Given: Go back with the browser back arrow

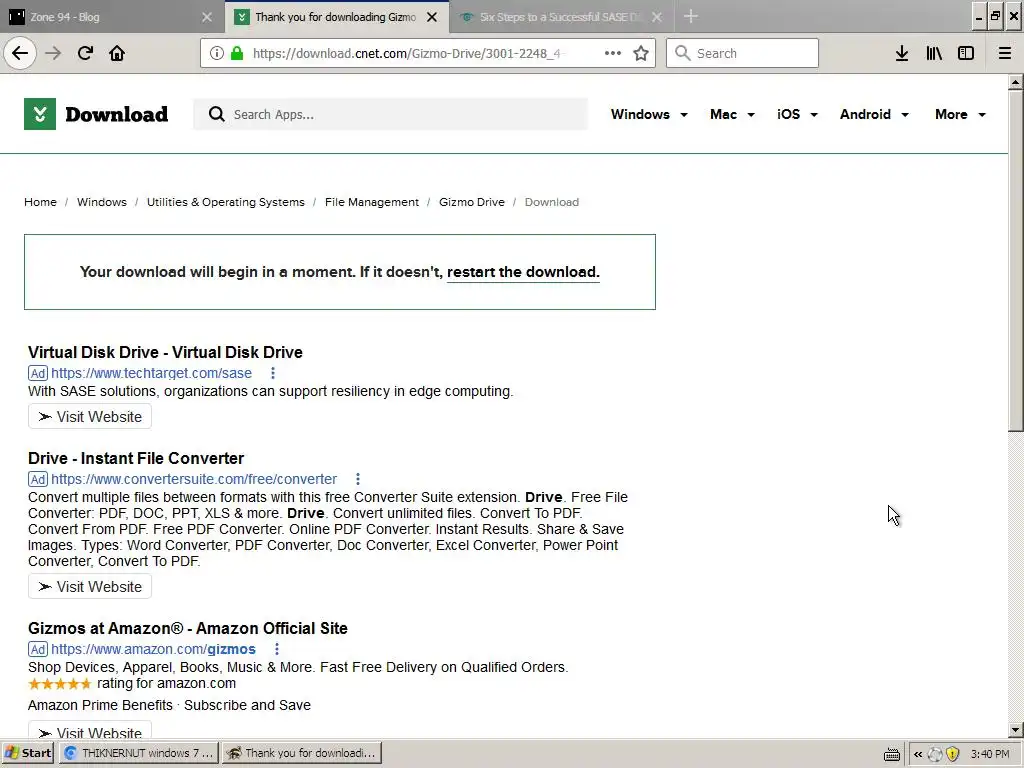Looking at the screenshot, I should [x=20, y=53].
